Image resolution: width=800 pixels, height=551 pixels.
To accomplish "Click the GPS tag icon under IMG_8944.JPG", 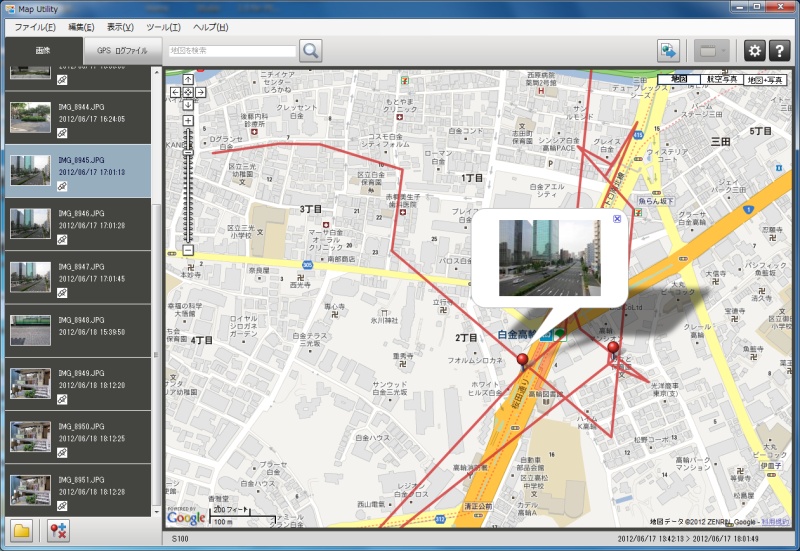I will tap(62, 133).
